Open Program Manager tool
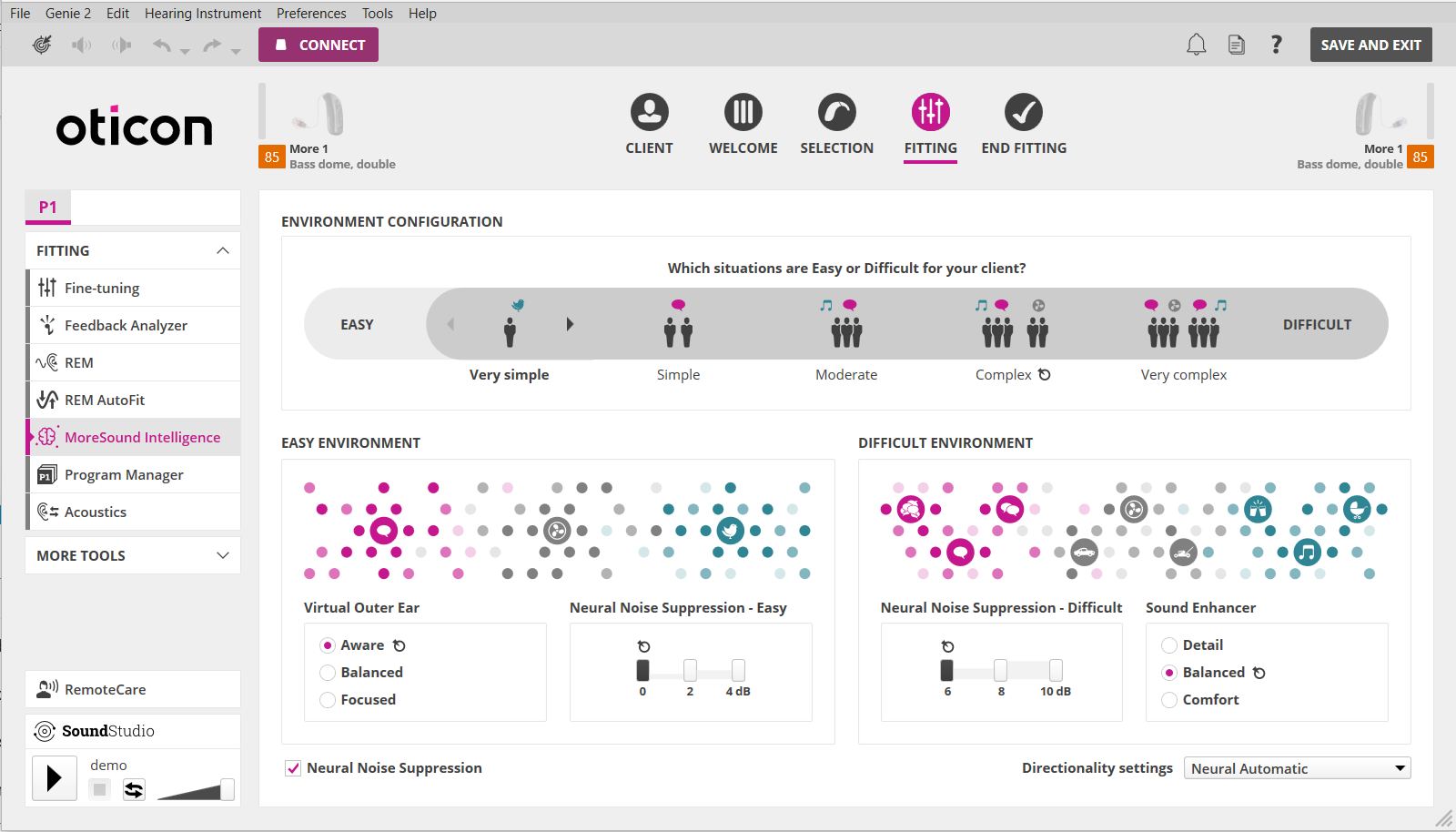The width and height of the screenshot is (1456, 832). [x=134, y=474]
